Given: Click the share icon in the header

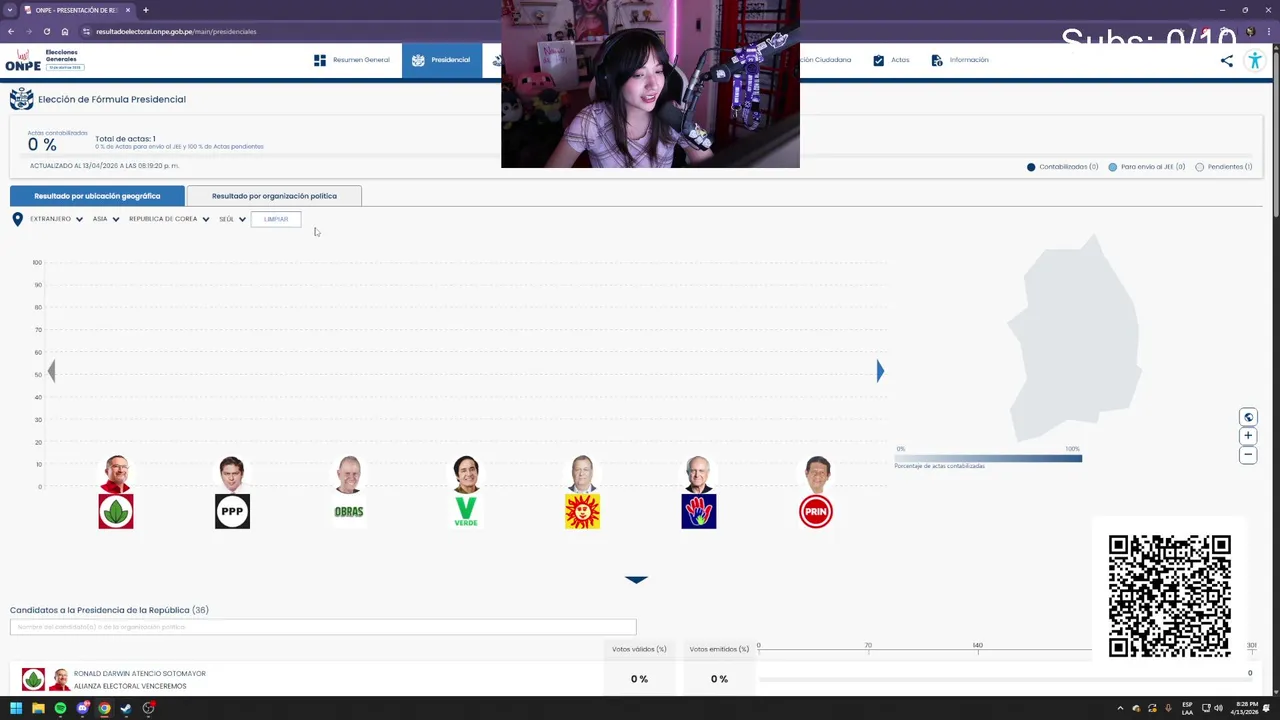Looking at the screenshot, I should click(1227, 60).
